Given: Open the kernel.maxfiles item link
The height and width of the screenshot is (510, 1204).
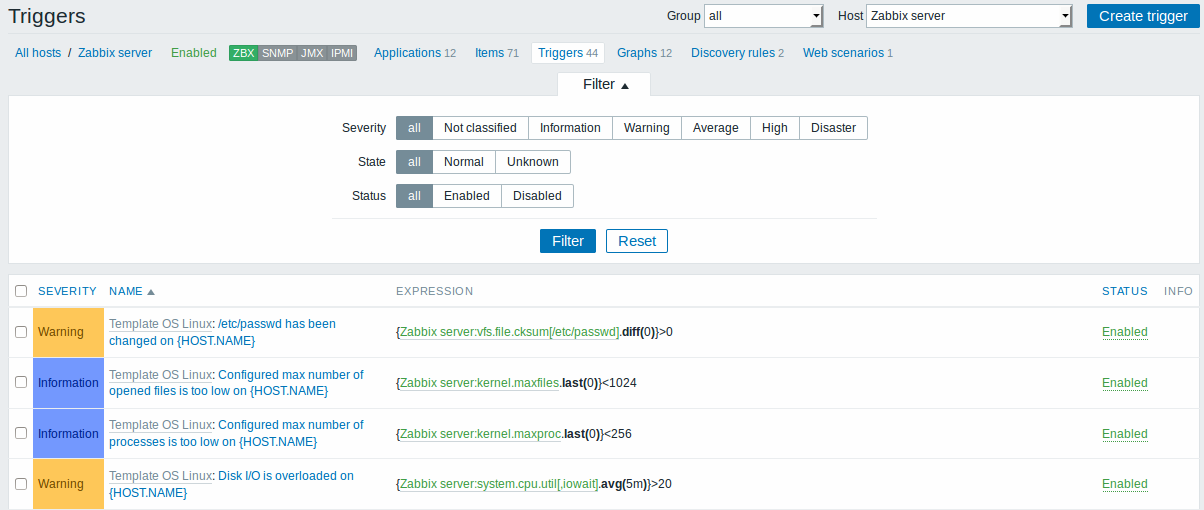Looking at the screenshot, I should pos(479,383).
